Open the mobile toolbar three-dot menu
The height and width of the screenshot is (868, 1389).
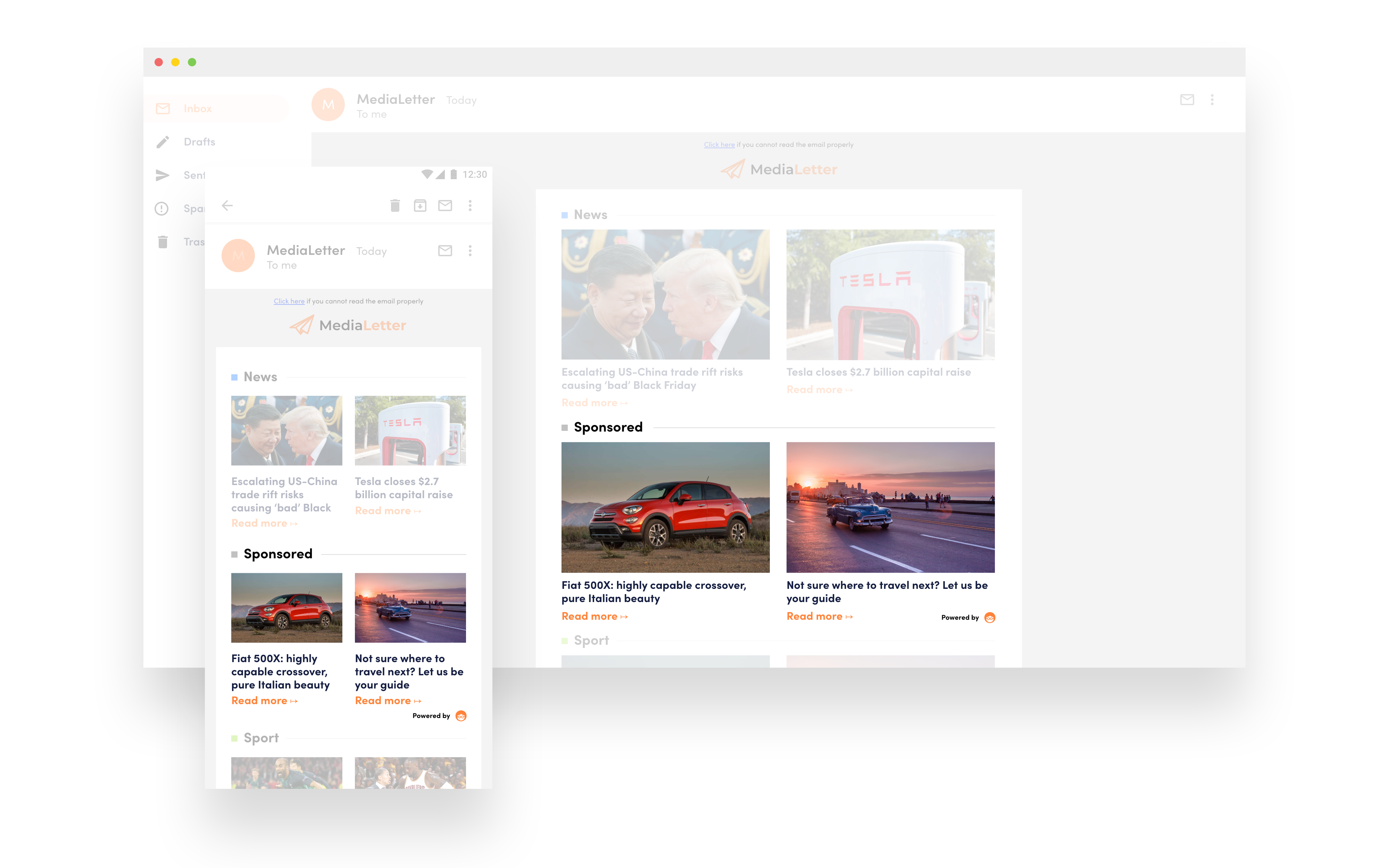[x=470, y=206]
